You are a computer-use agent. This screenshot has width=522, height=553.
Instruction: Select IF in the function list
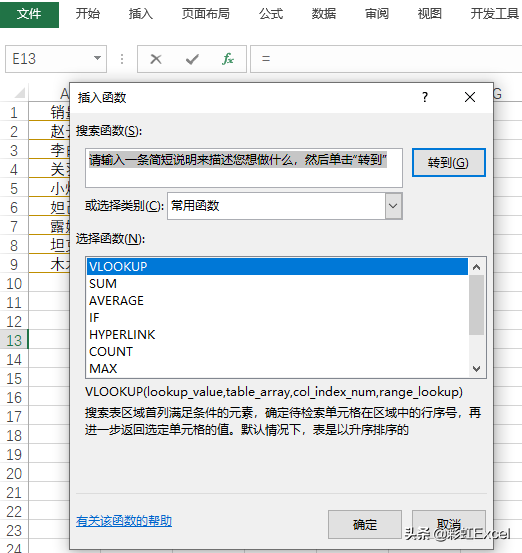pyautogui.click(x=277, y=317)
